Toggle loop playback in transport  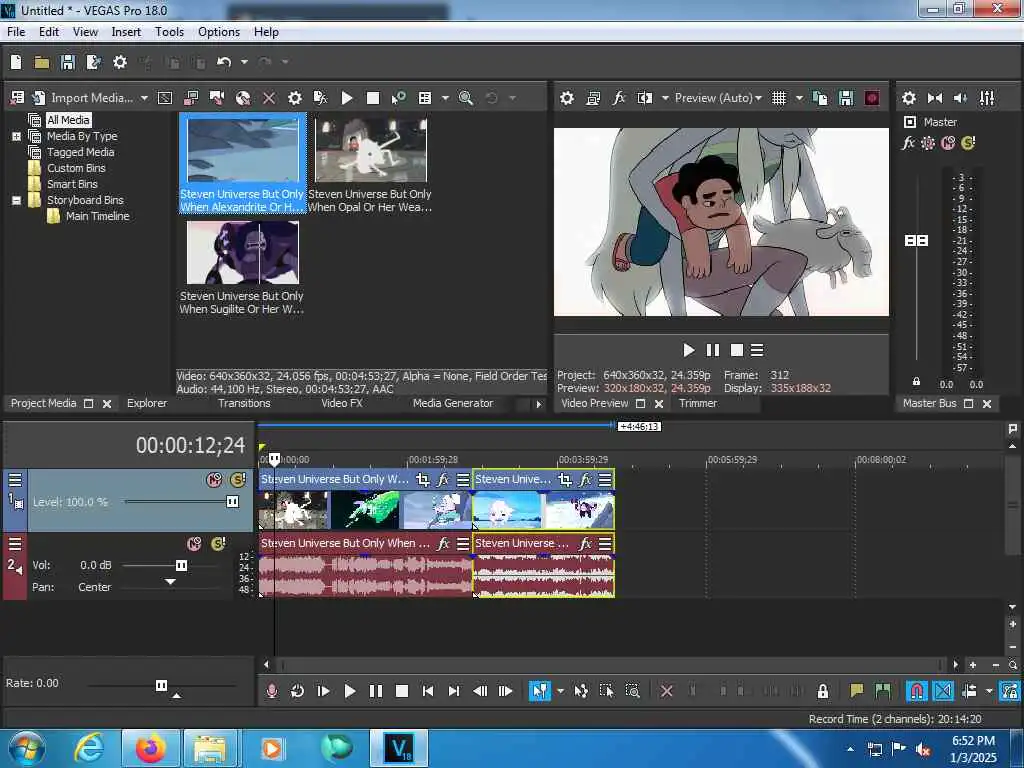pyautogui.click(x=297, y=691)
